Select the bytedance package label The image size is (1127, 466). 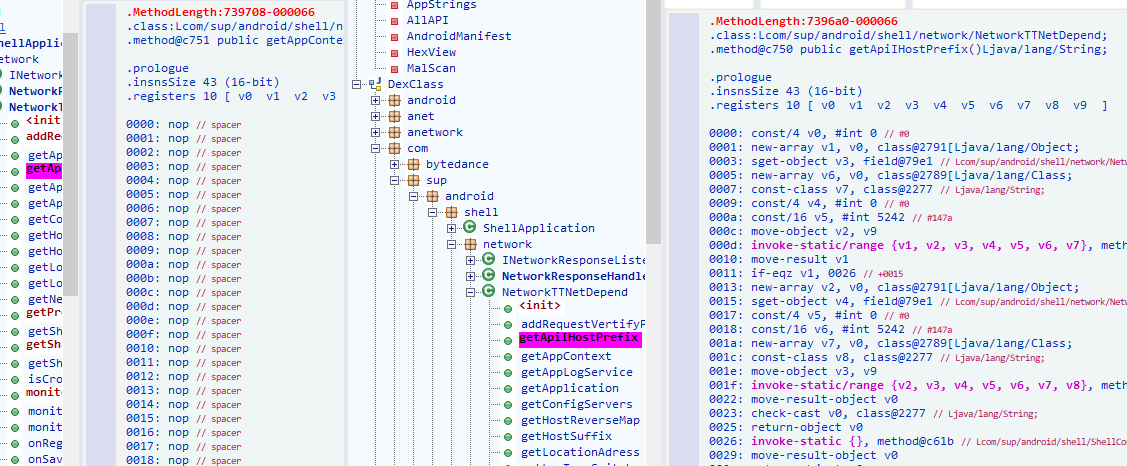pos(458,164)
